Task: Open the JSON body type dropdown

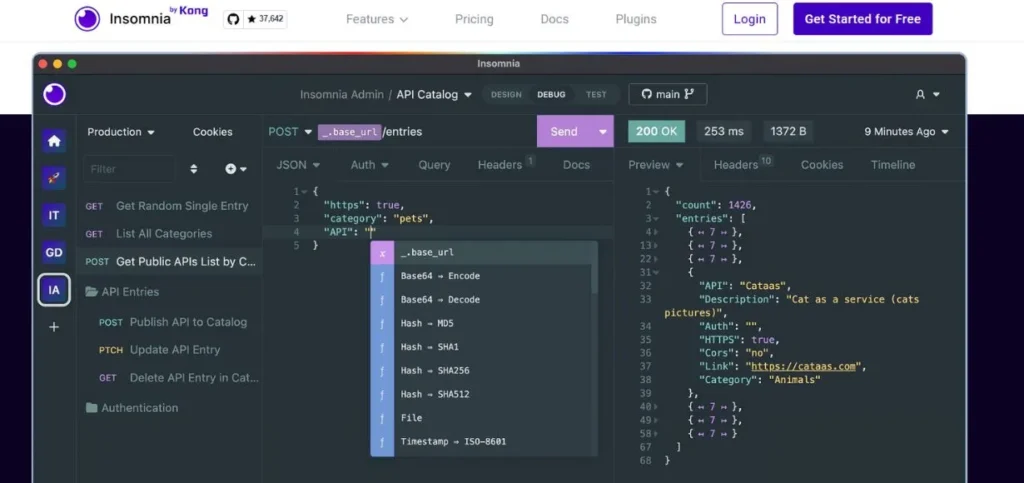Action: 298,165
